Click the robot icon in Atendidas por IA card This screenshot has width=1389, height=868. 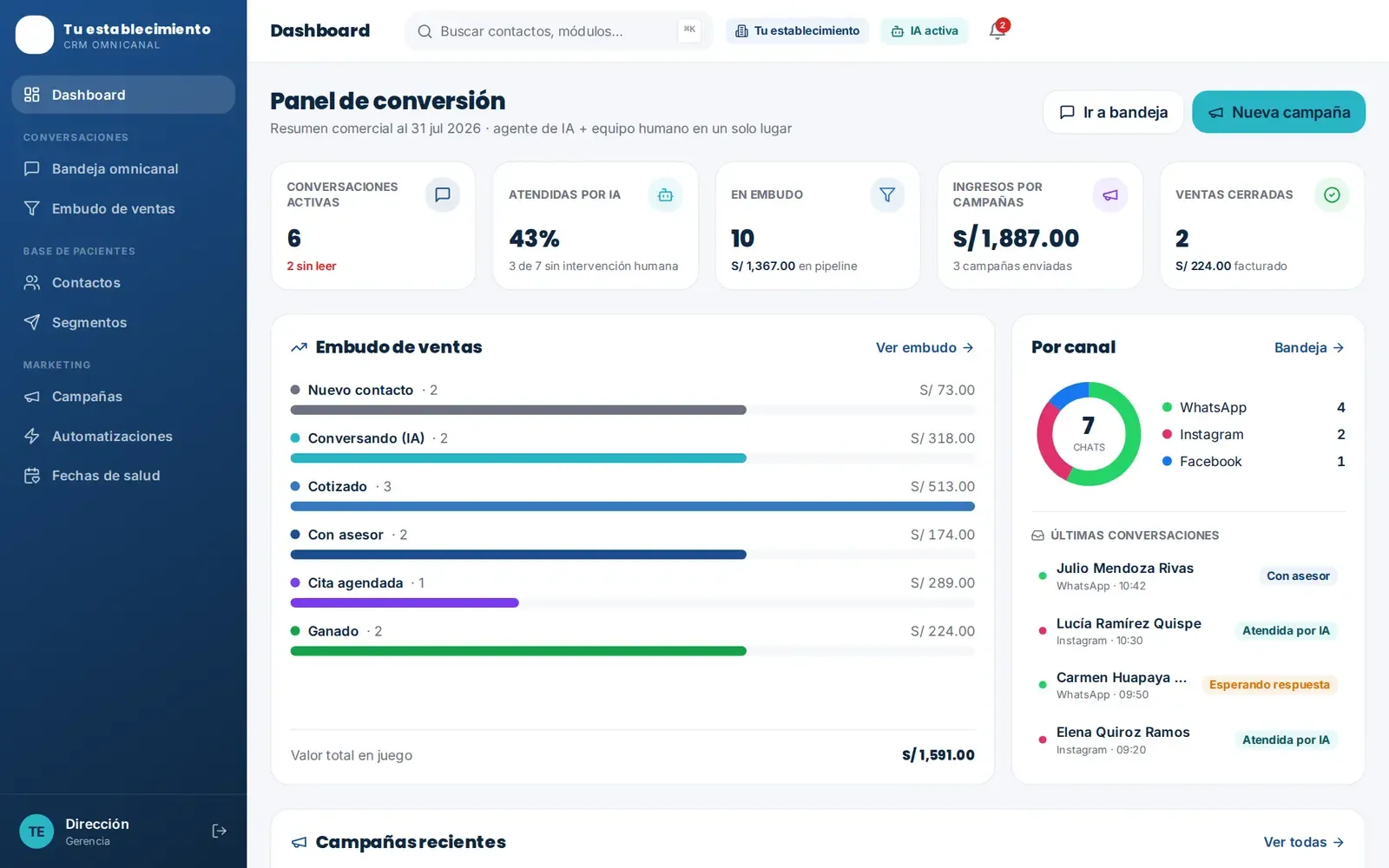pos(665,194)
